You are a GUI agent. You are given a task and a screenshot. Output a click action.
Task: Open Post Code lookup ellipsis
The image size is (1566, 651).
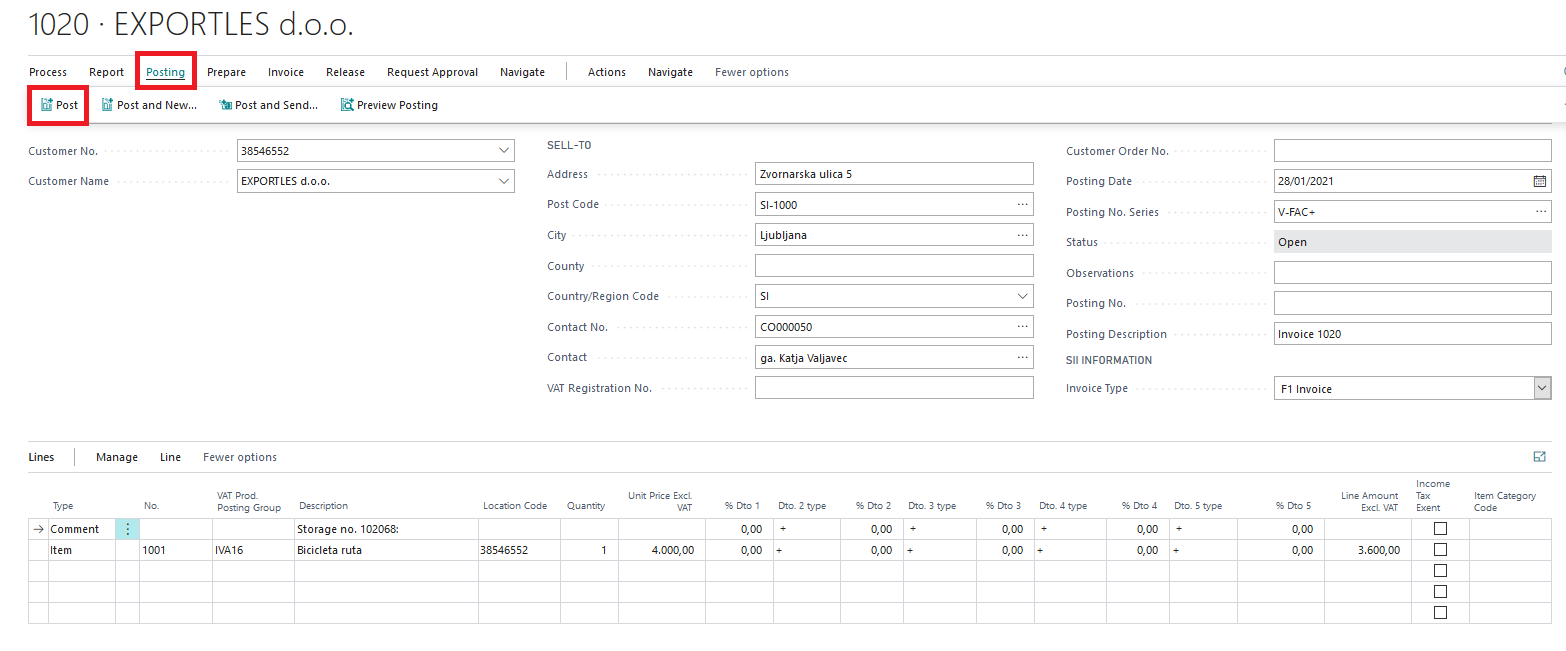pyautogui.click(x=1022, y=204)
